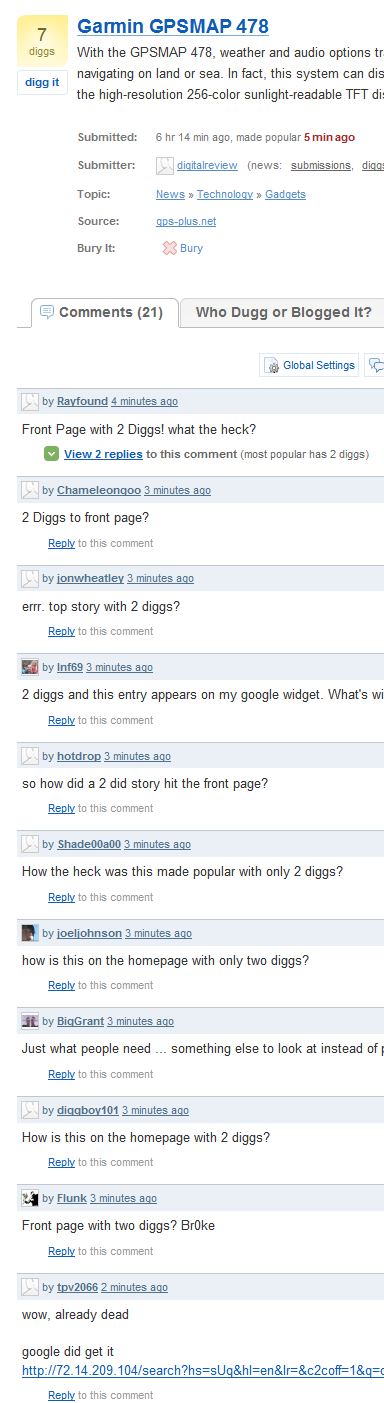Screen dimensions: 384x1403
Task: Open the Gadgets topic link
Action: point(285,194)
